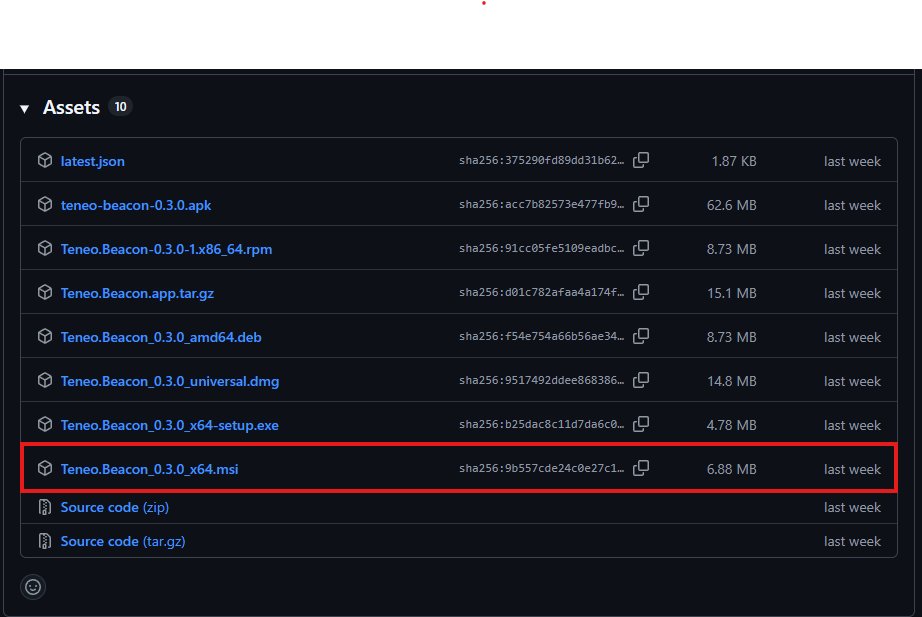Click the zip file icon beside Source code (zip)
Image resolution: width=922 pixels, height=617 pixels.
click(x=45, y=507)
